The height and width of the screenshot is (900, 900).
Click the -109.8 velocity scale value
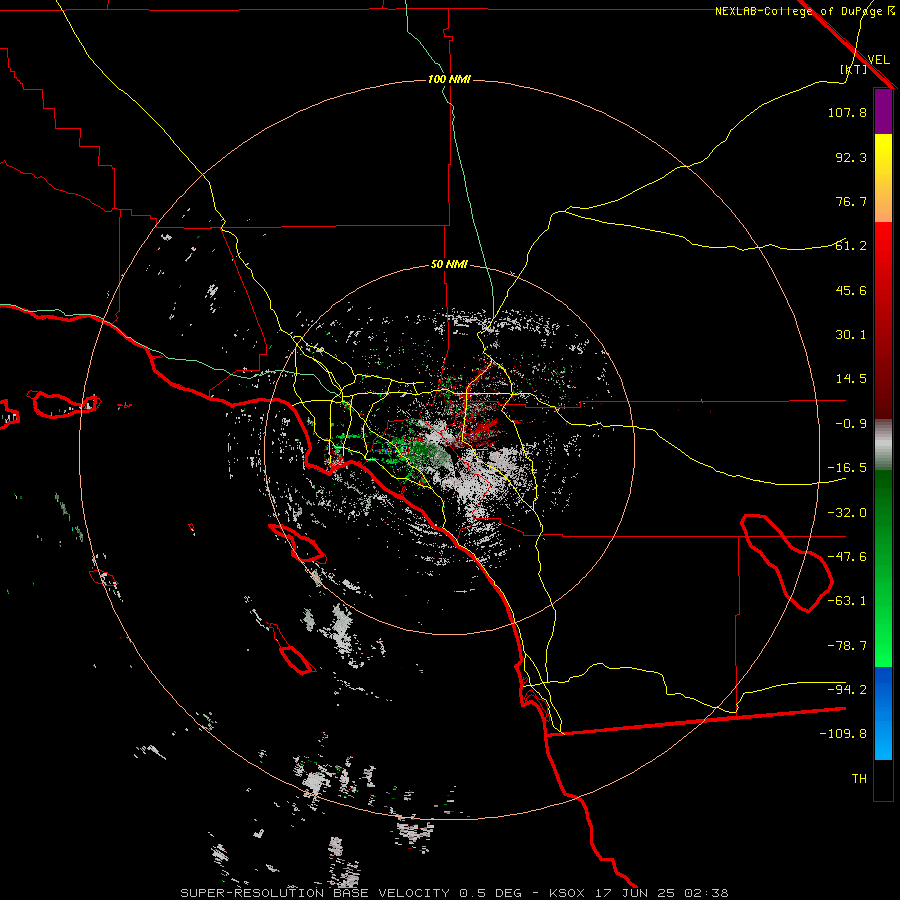tap(843, 734)
